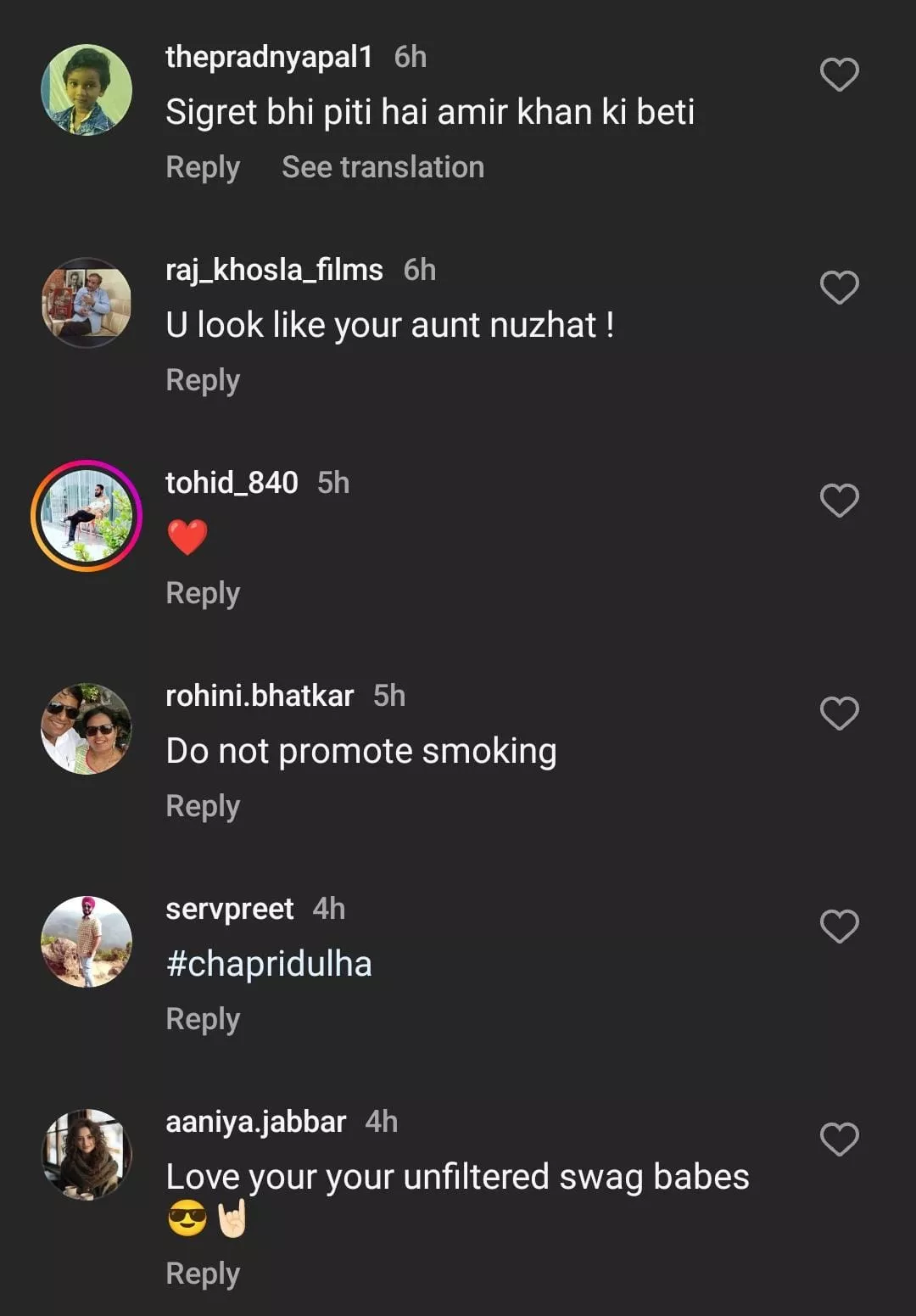Open rohini.bhatkar's profile avatar

click(x=87, y=729)
